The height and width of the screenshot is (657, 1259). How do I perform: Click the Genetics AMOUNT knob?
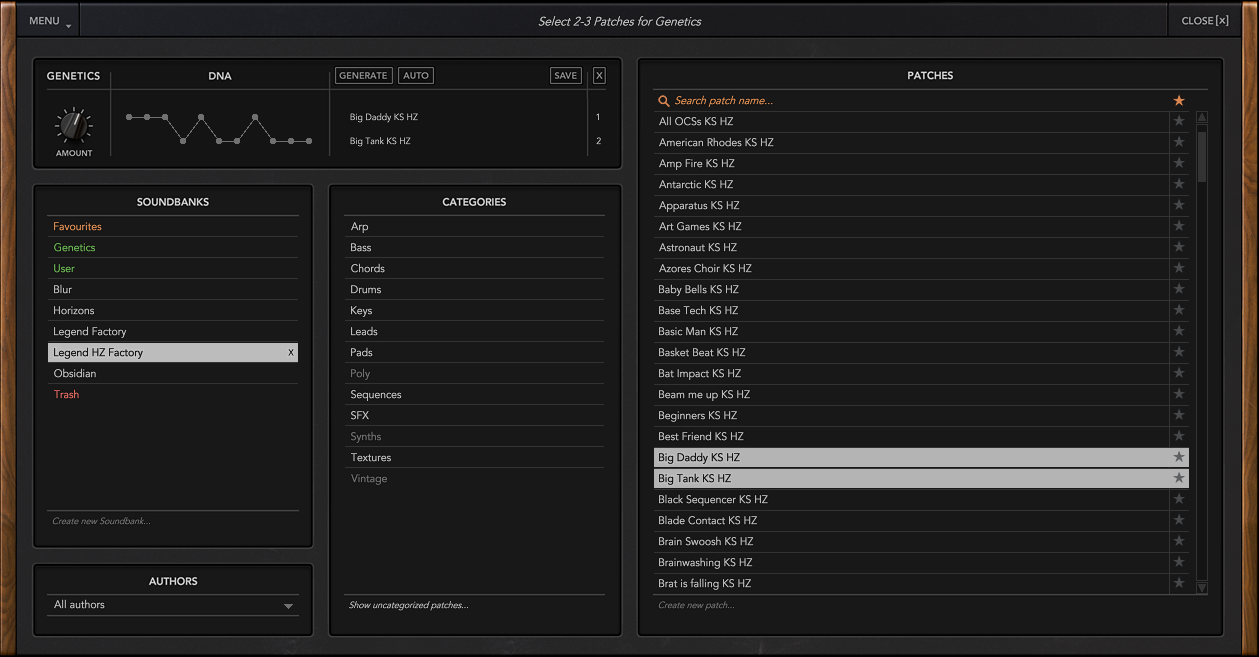tap(72, 125)
